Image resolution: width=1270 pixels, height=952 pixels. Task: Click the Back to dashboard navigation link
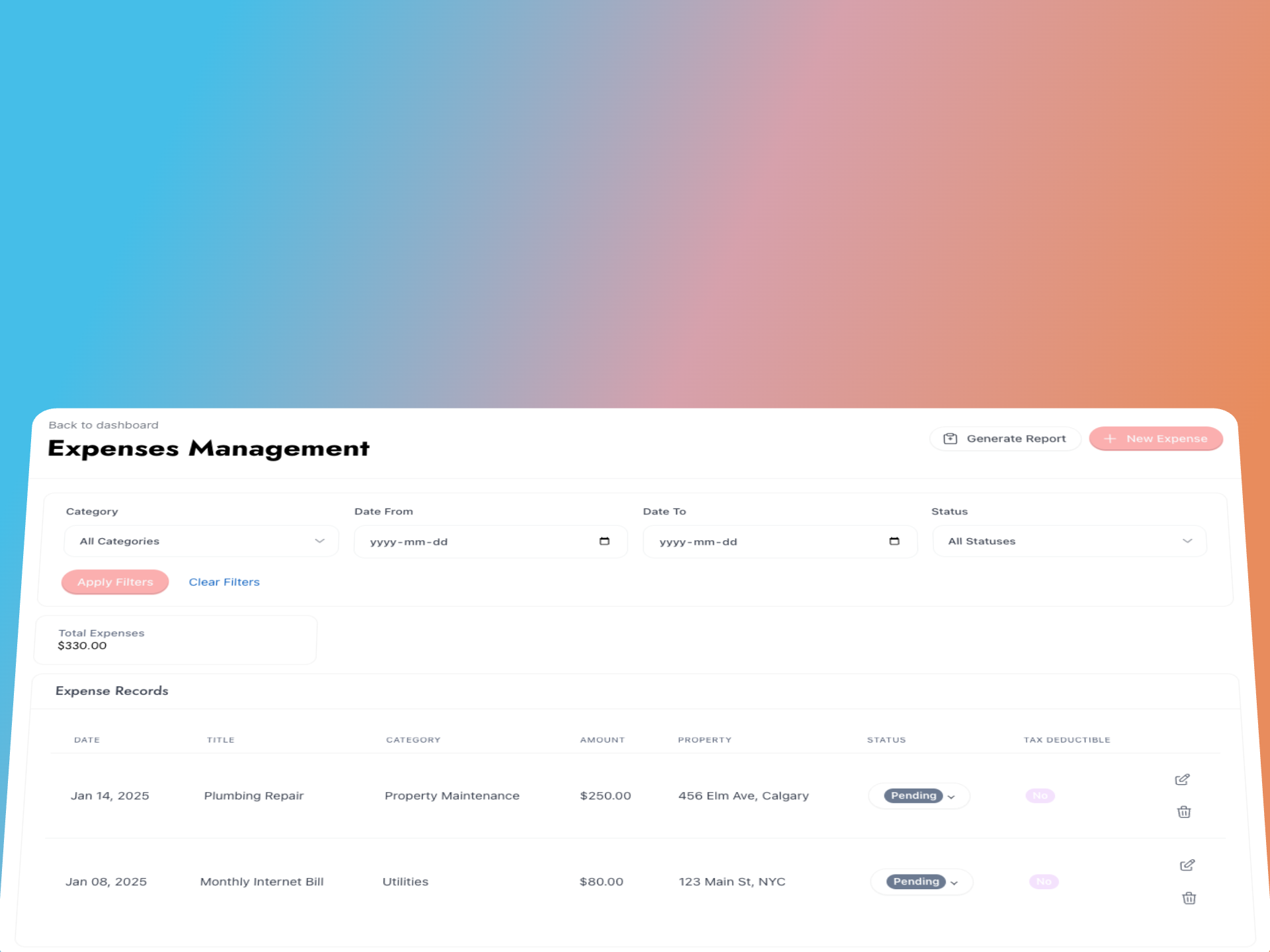click(x=104, y=425)
